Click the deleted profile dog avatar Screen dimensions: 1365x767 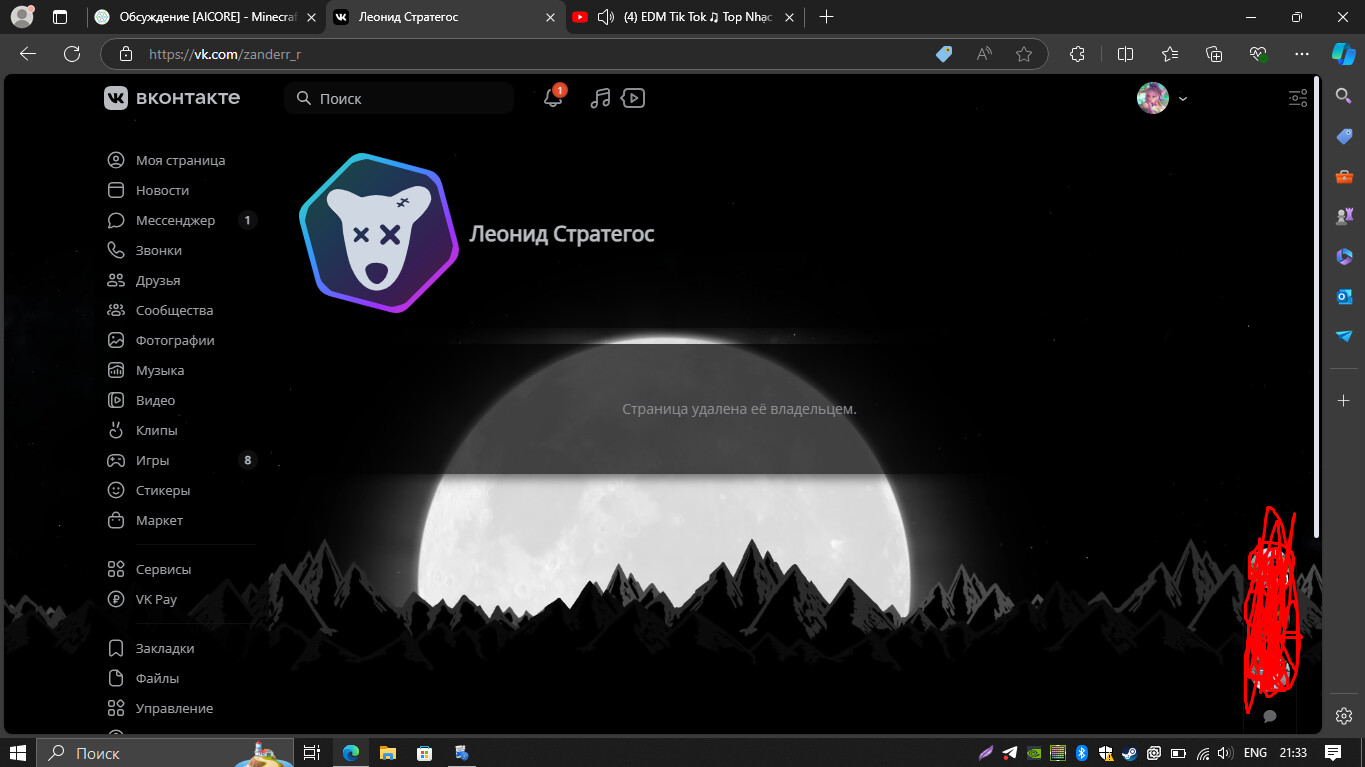(x=379, y=234)
